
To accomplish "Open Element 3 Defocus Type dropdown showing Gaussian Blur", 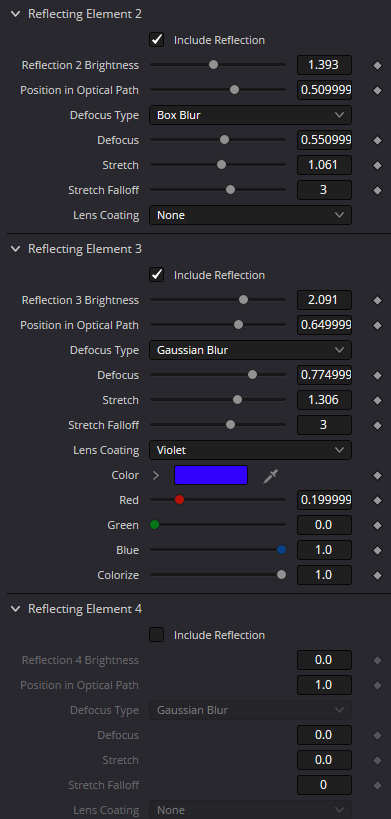I will [251, 350].
